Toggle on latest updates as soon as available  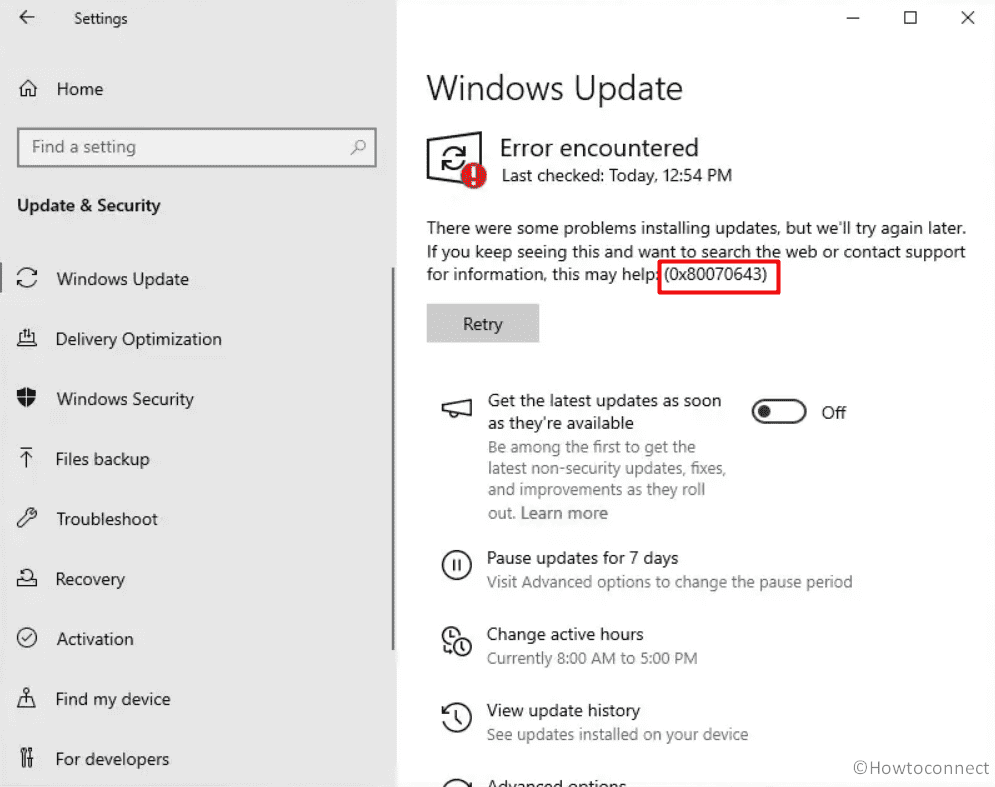tap(778, 411)
